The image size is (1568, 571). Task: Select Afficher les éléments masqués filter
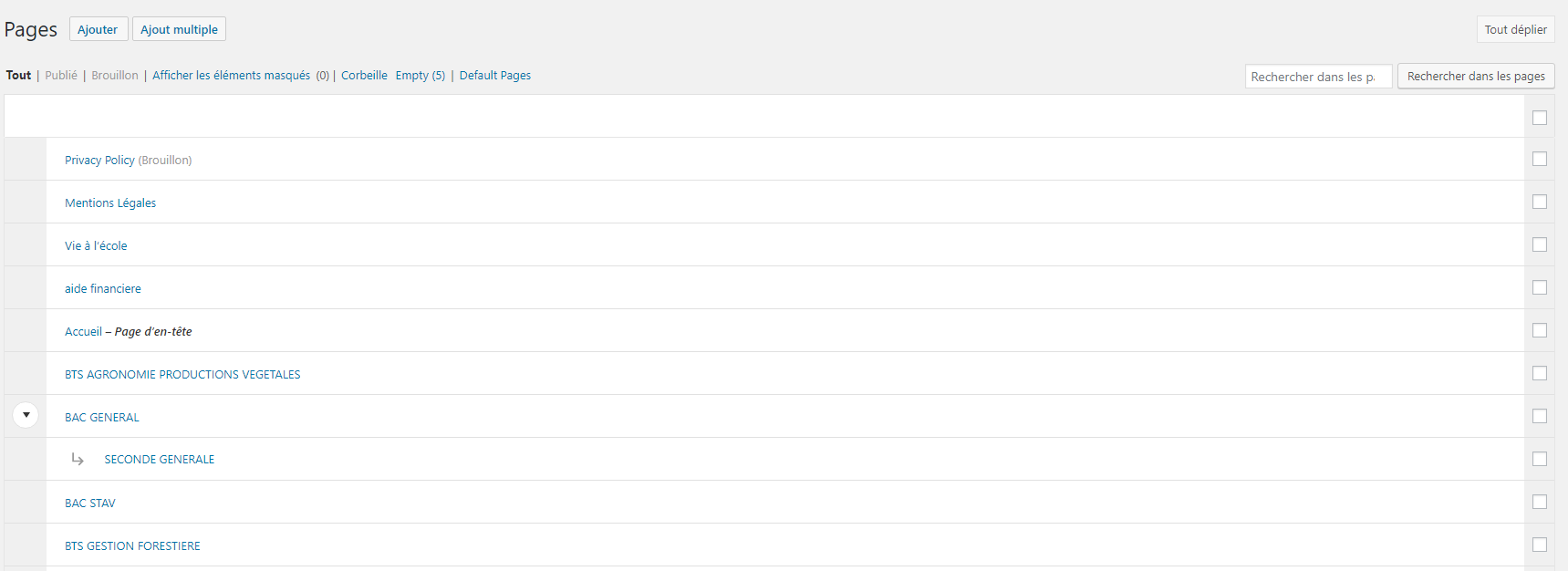coord(231,76)
